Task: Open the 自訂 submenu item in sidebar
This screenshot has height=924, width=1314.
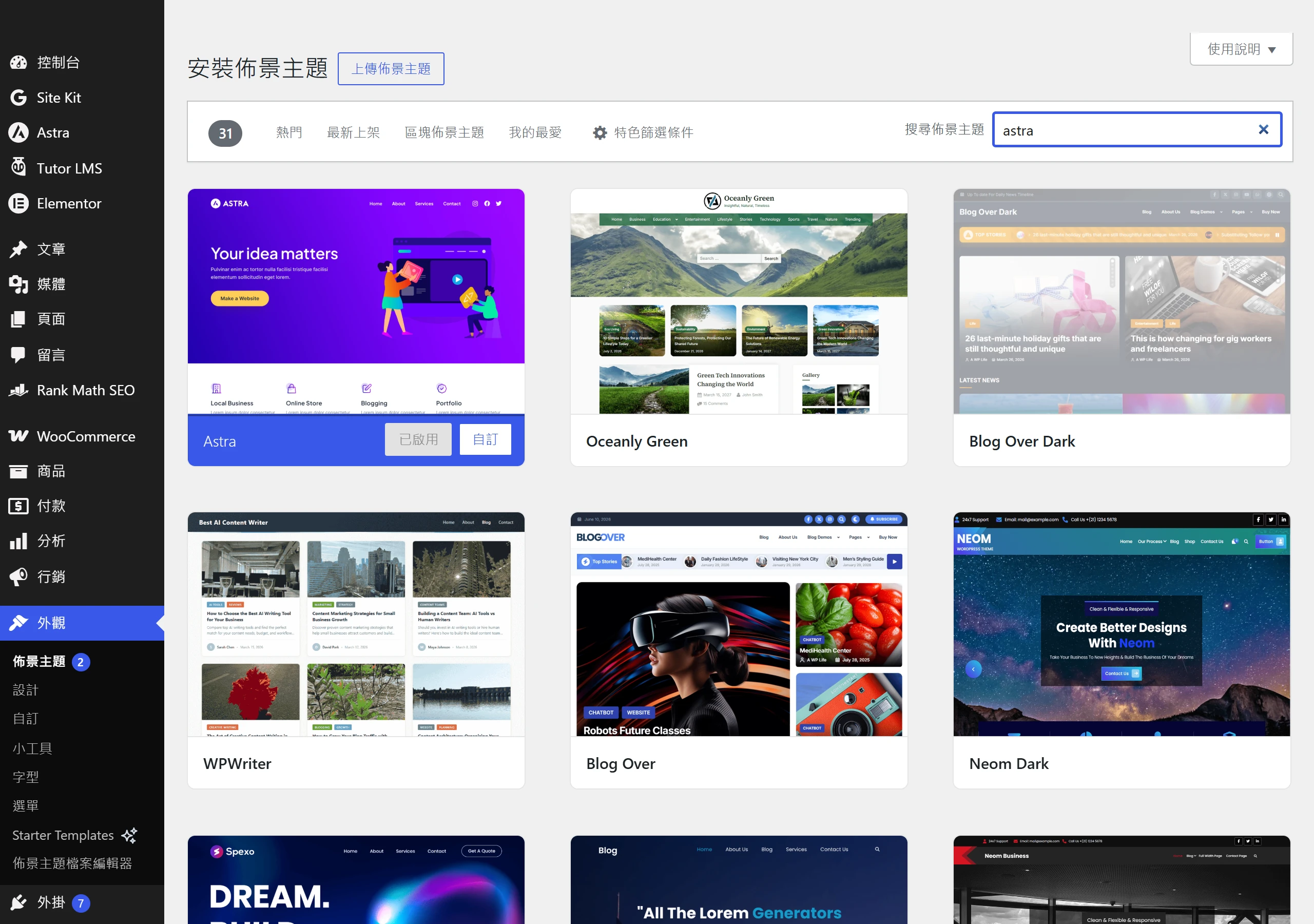Action: coord(26,719)
